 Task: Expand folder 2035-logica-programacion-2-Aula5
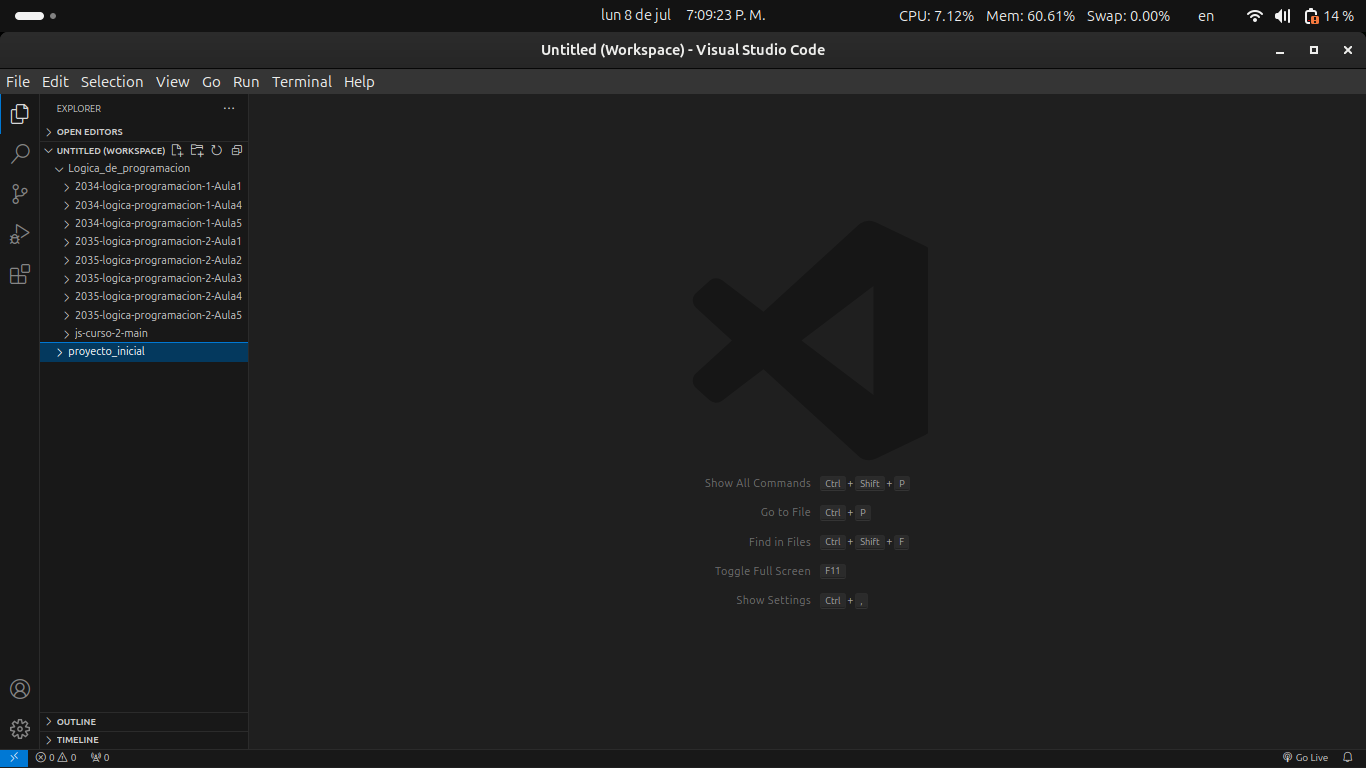144,315
